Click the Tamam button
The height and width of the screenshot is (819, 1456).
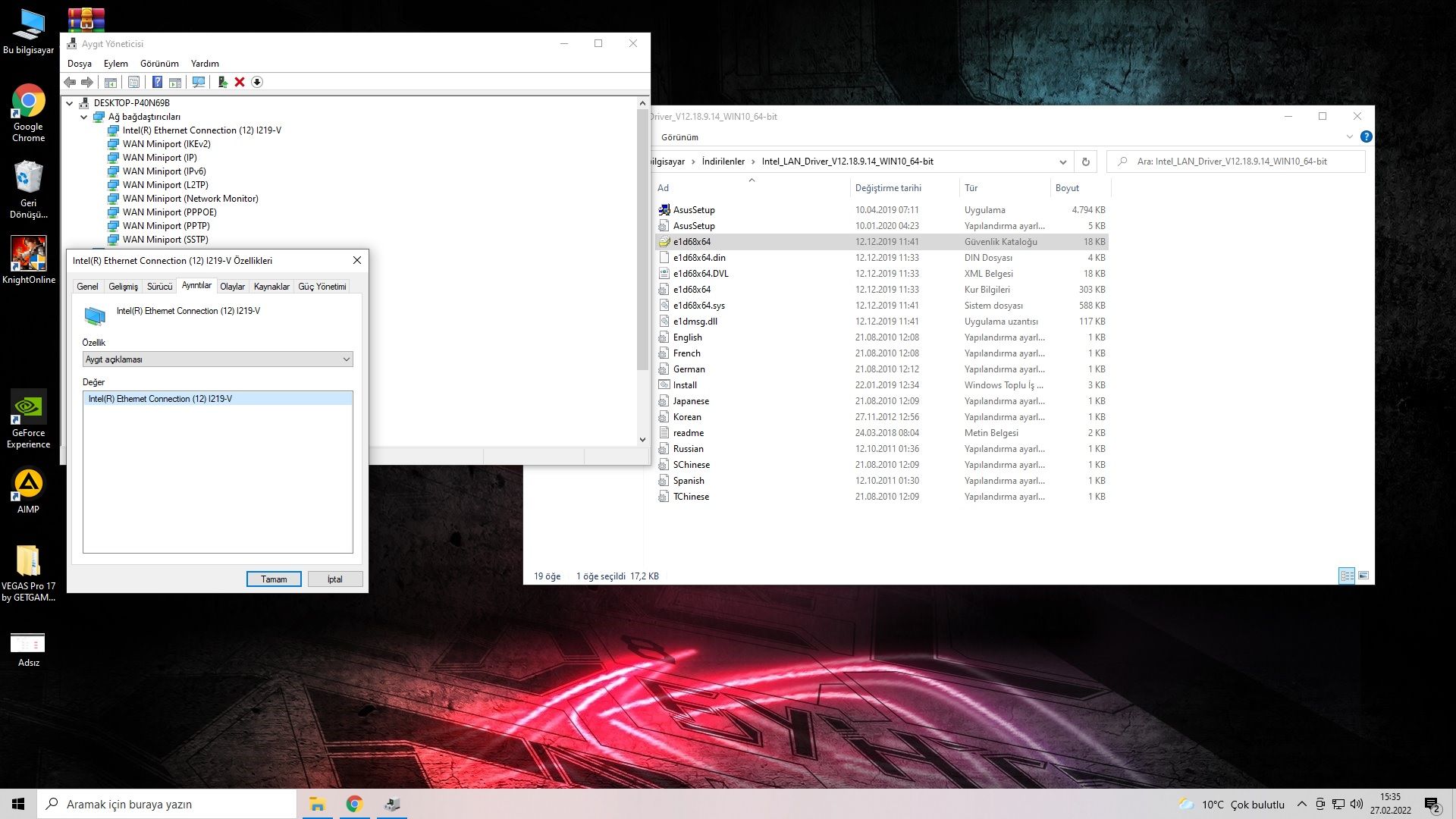[274, 579]
